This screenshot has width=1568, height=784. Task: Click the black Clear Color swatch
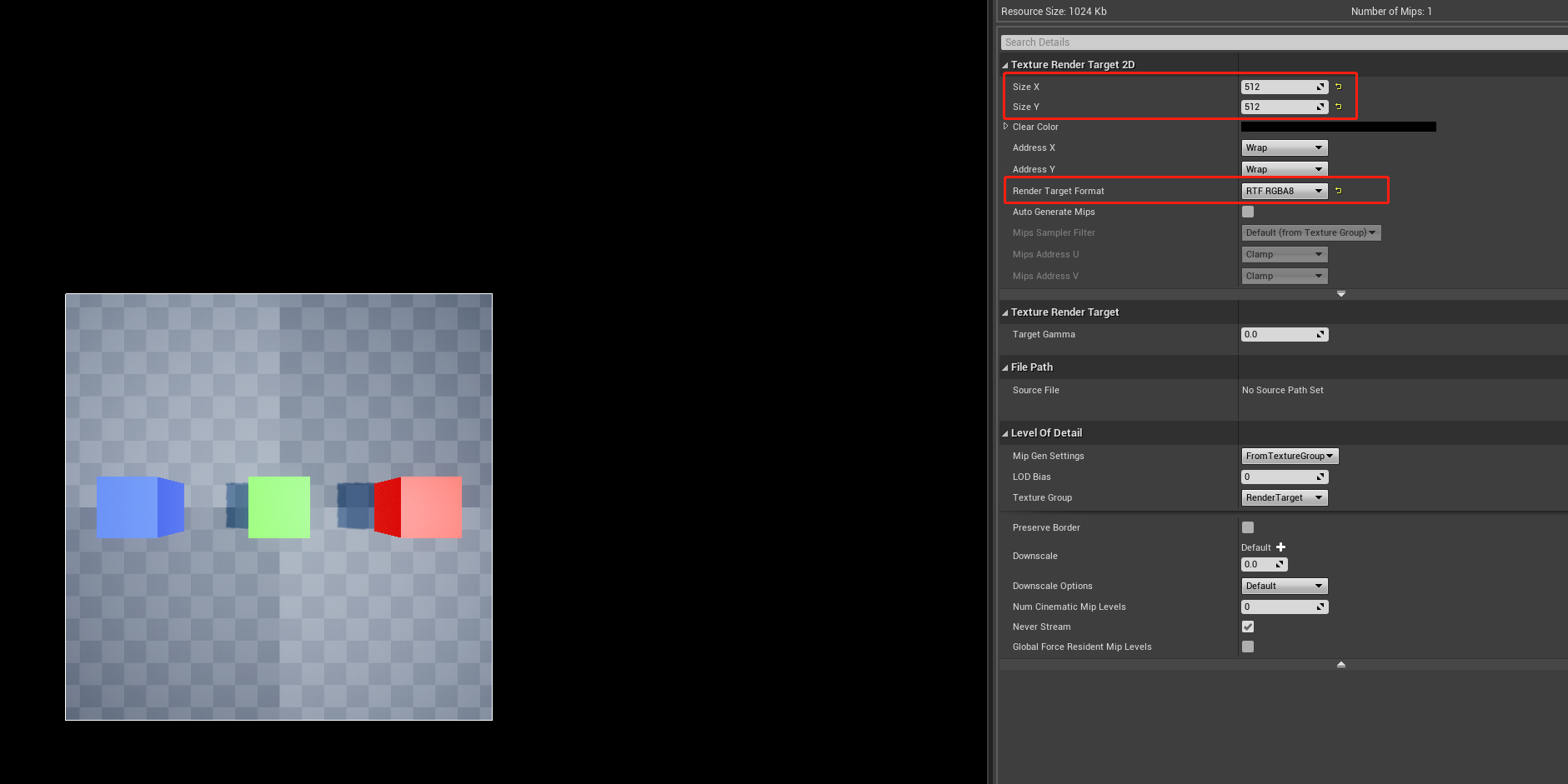click(x=1338, y=126)
